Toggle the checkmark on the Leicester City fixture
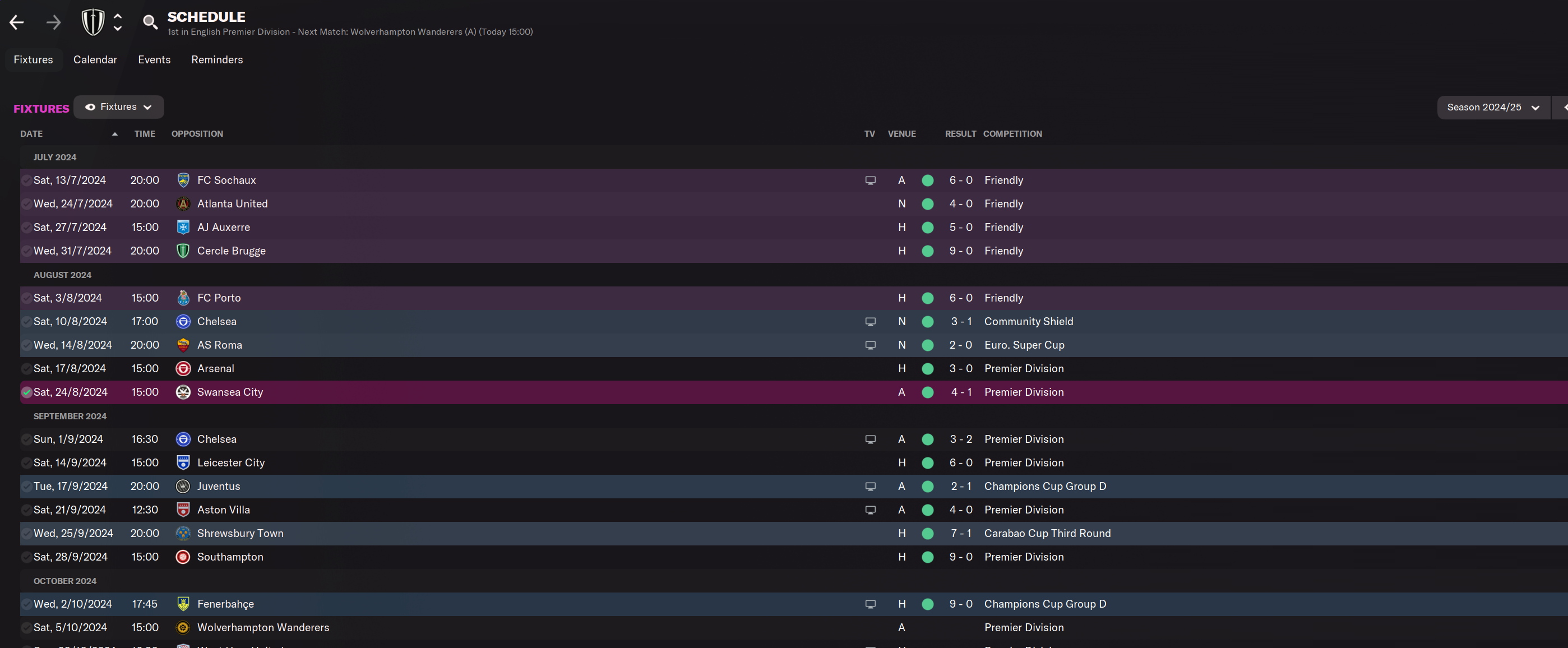Viewport: 1568px width, 648px height. click(27, 463)
